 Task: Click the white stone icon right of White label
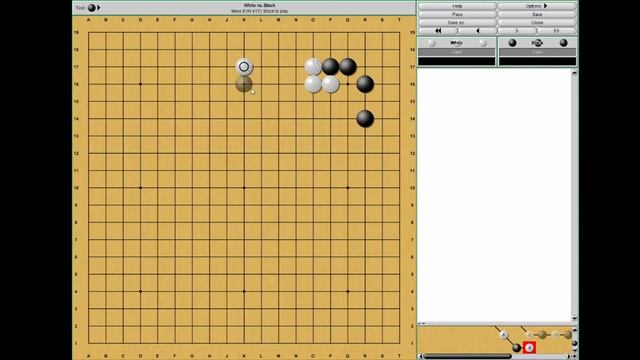coord(483,43)
